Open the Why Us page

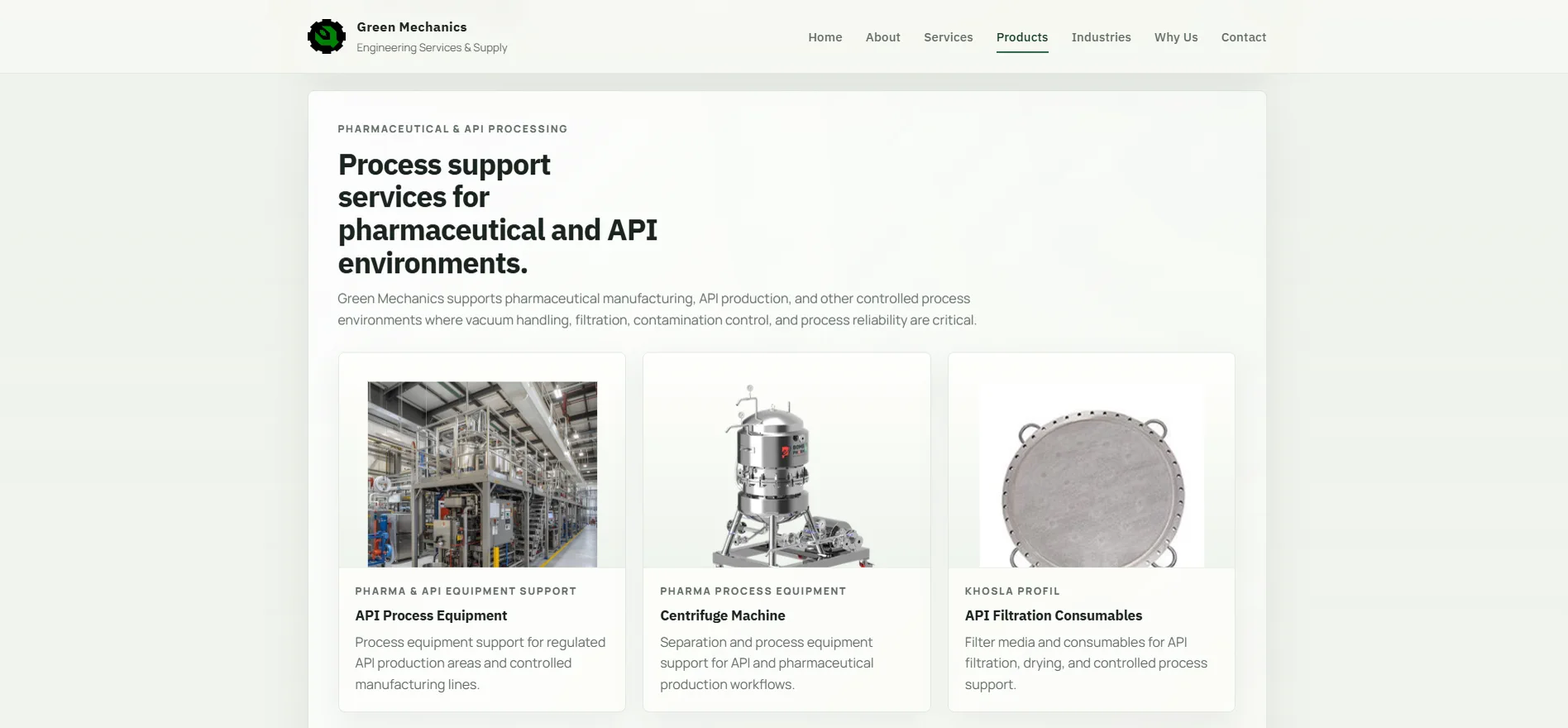point(1175,37)
